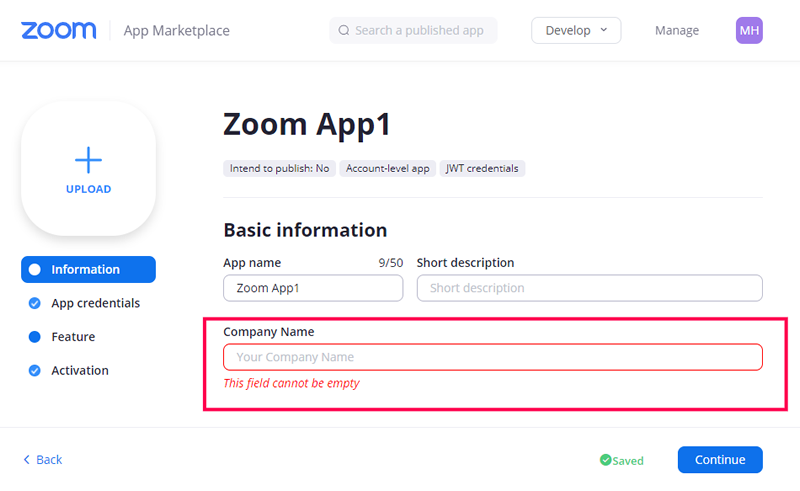Click the 'Zoom App1' page title
This screenshot has height=491, width=800.
pyautogui.click(x=307, y=125)
